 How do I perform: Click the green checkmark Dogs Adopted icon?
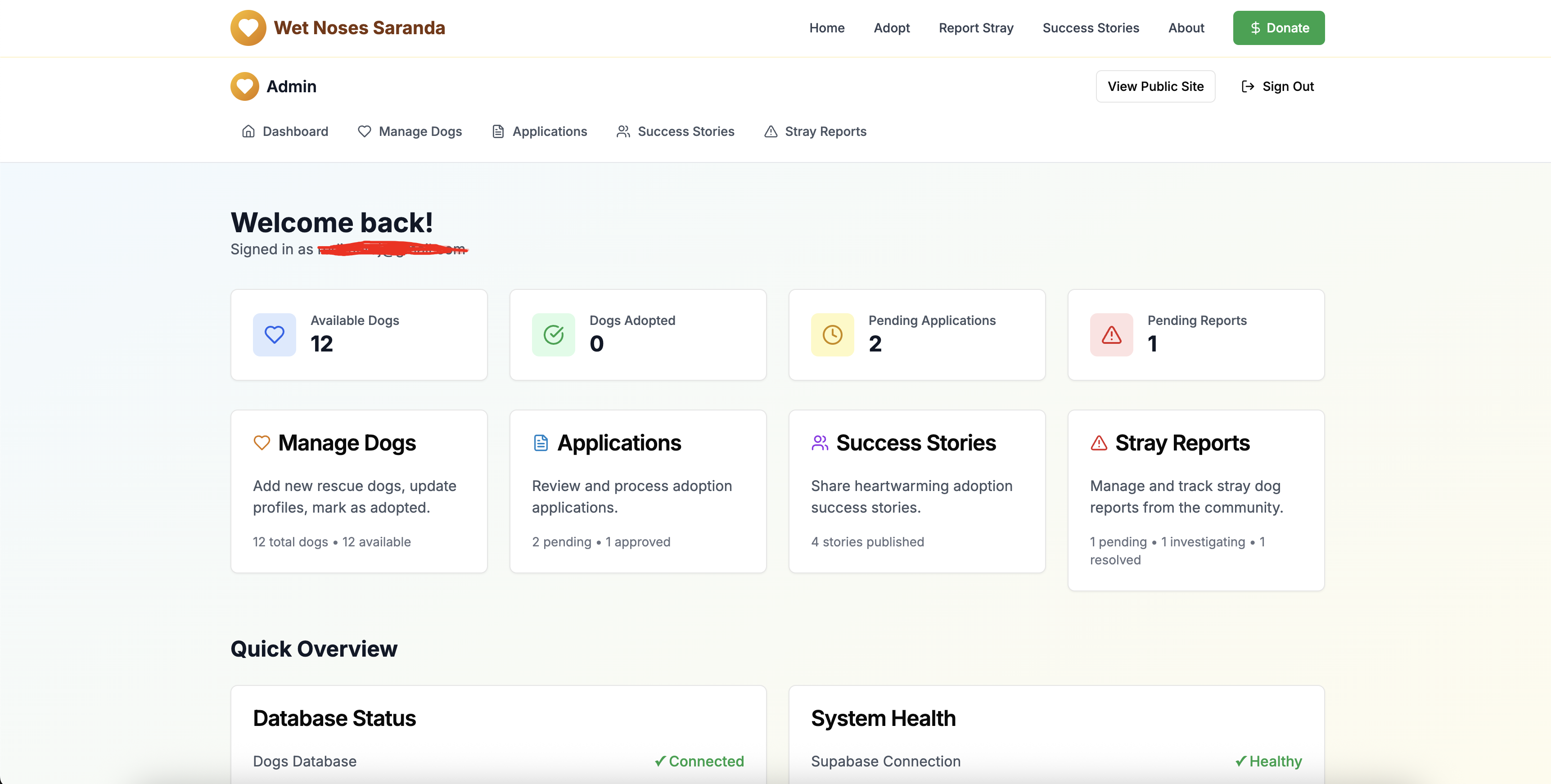(553, 335)
